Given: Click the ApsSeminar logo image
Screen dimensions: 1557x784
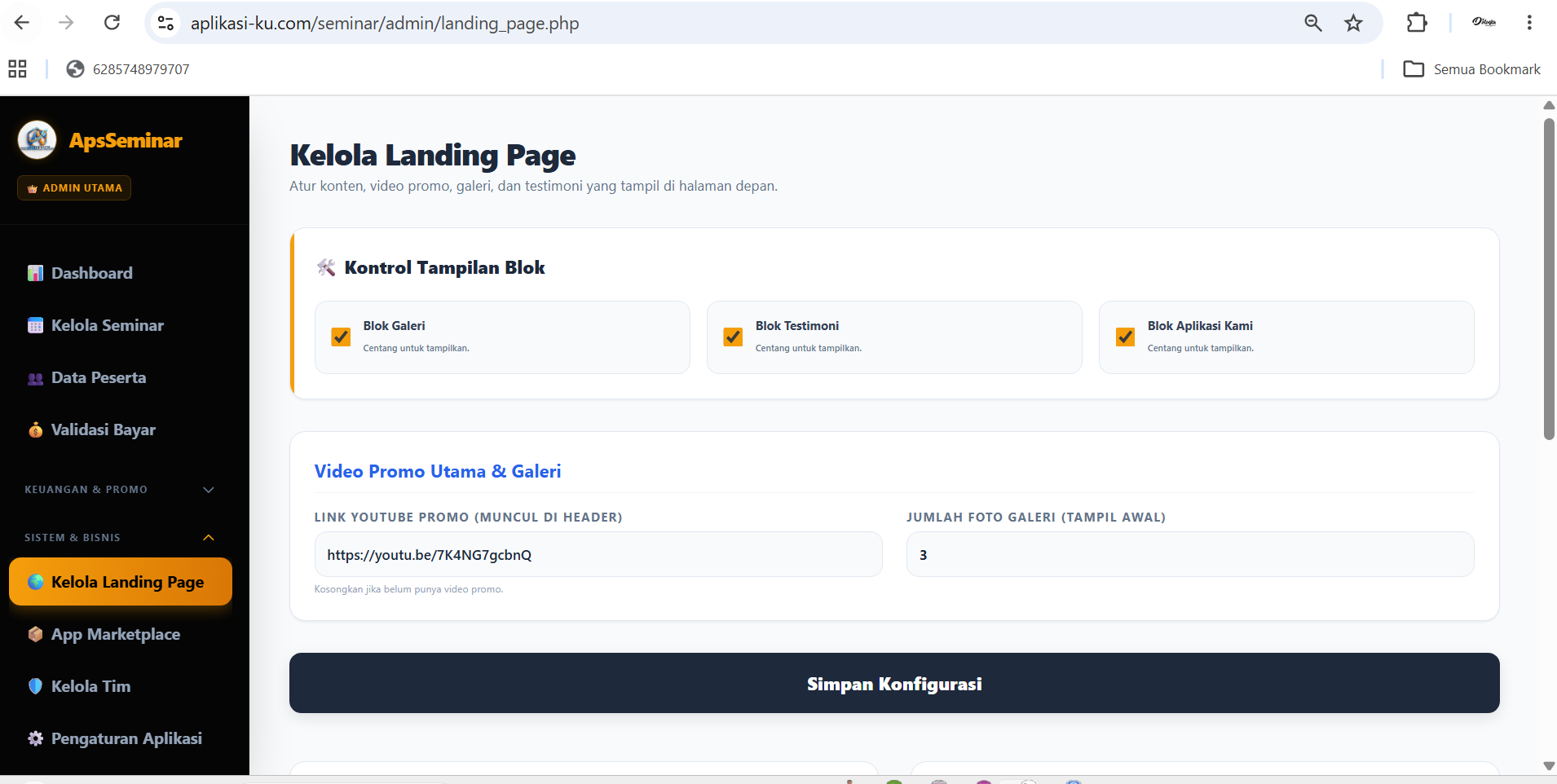Looking at the screenshot, I should [37, 140].
